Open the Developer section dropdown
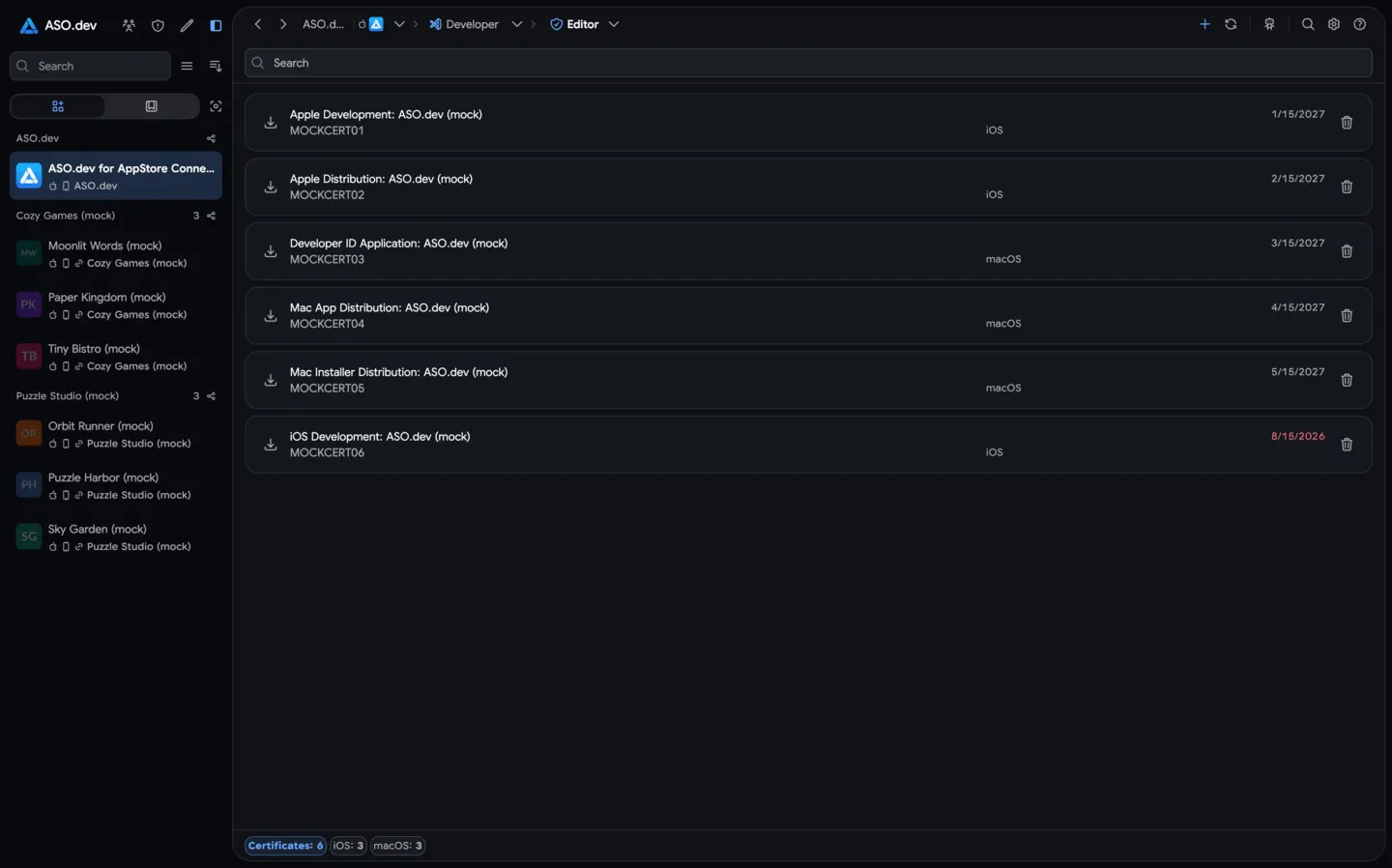 (x=517, y=24)
